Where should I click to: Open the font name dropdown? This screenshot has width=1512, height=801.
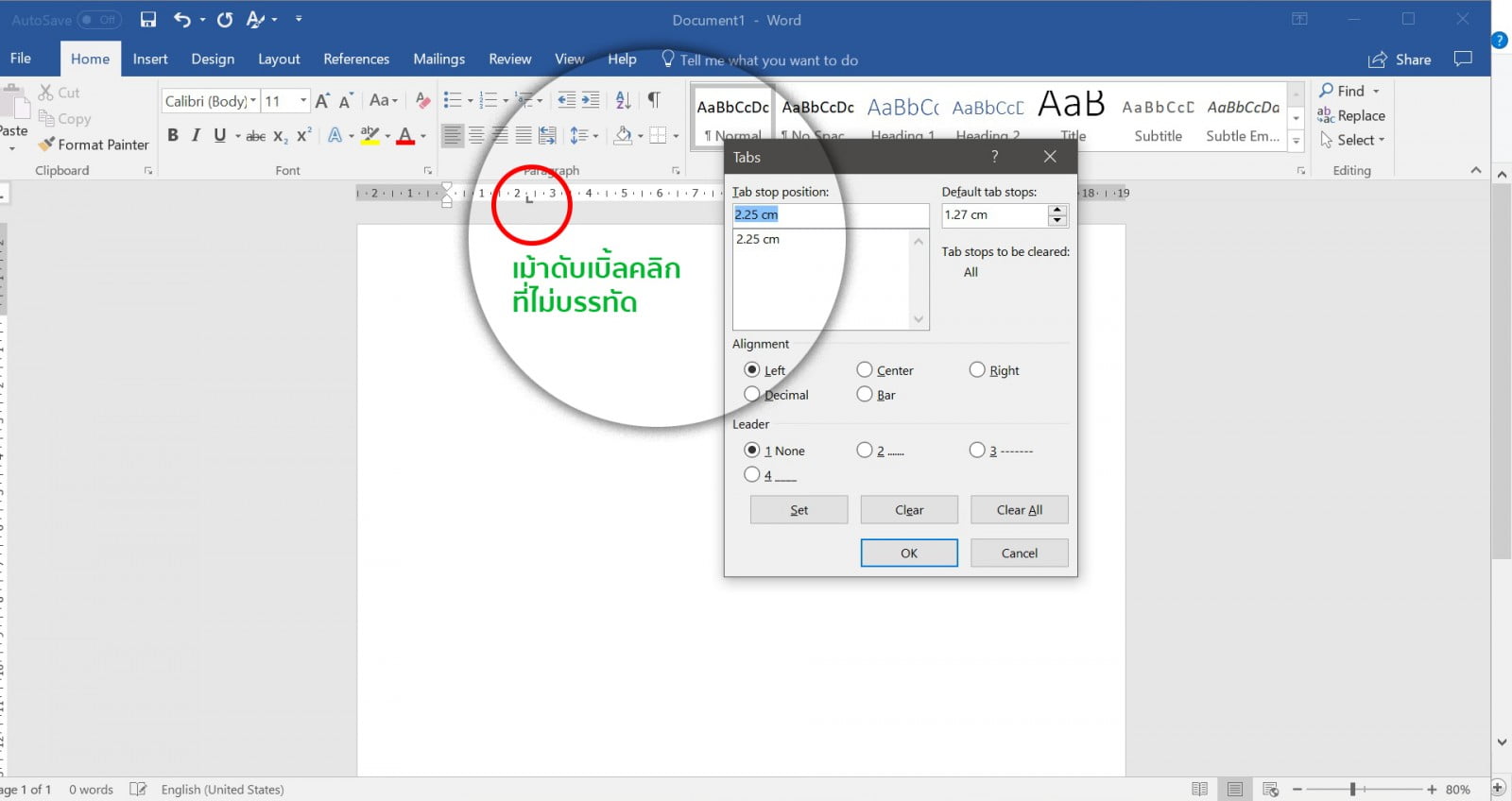coord(253,100)
